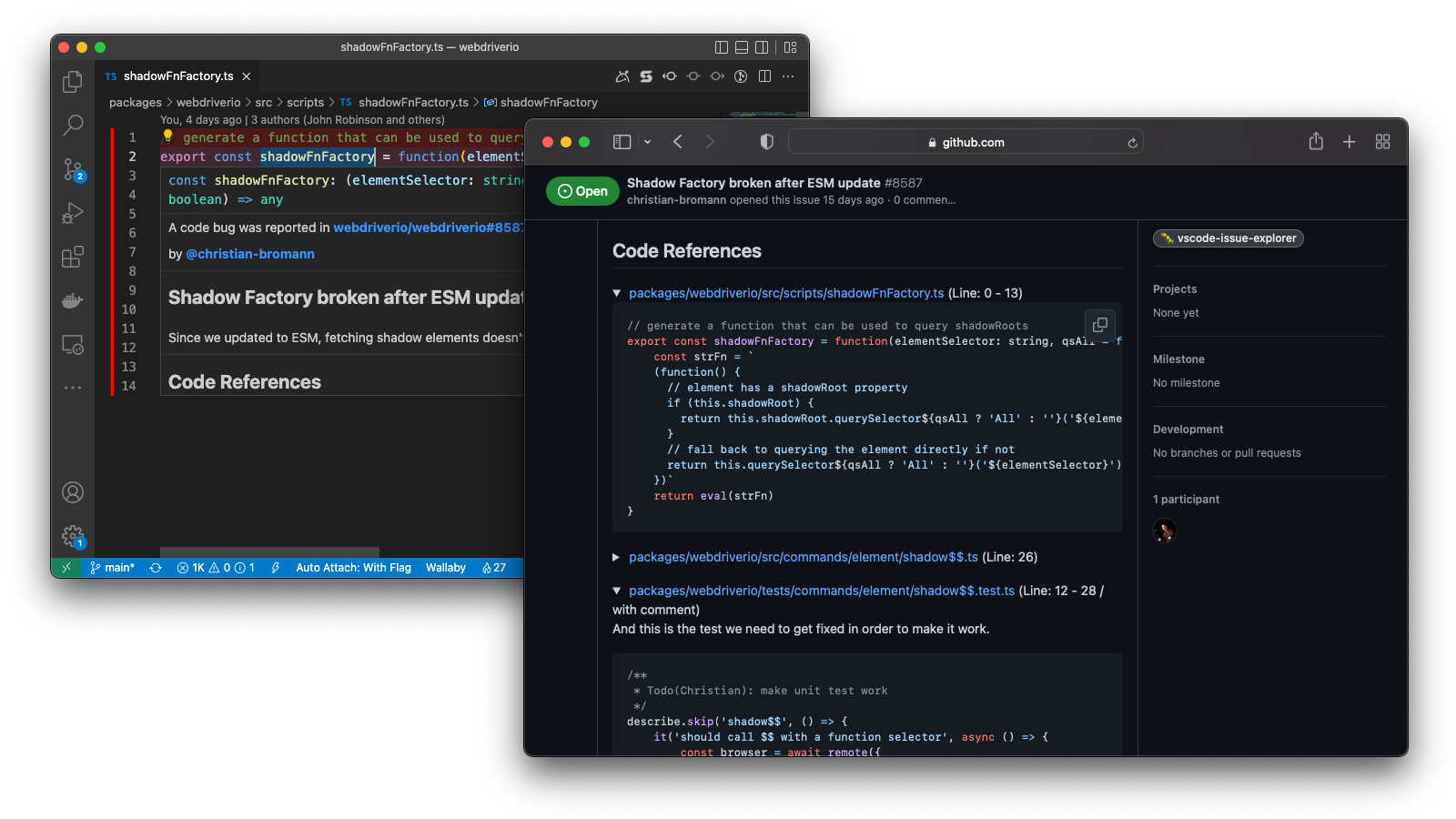Open the Extensions view
The height and width of the screenshot is (819, 1456).
pyautogui.click(x=73, y=257)
